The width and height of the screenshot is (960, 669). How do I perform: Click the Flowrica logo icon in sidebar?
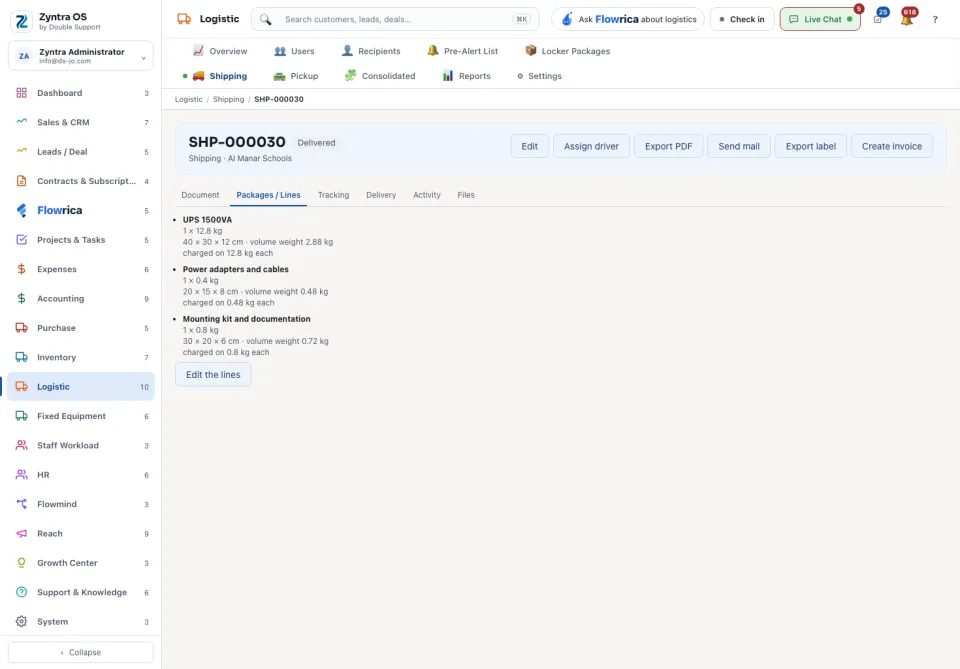coord(21,211)
